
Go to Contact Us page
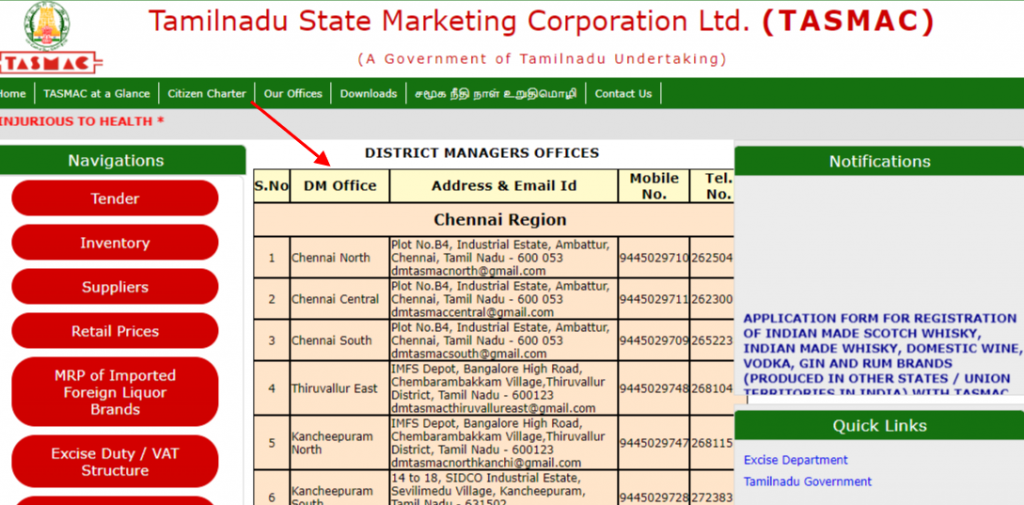click(623, 93)
